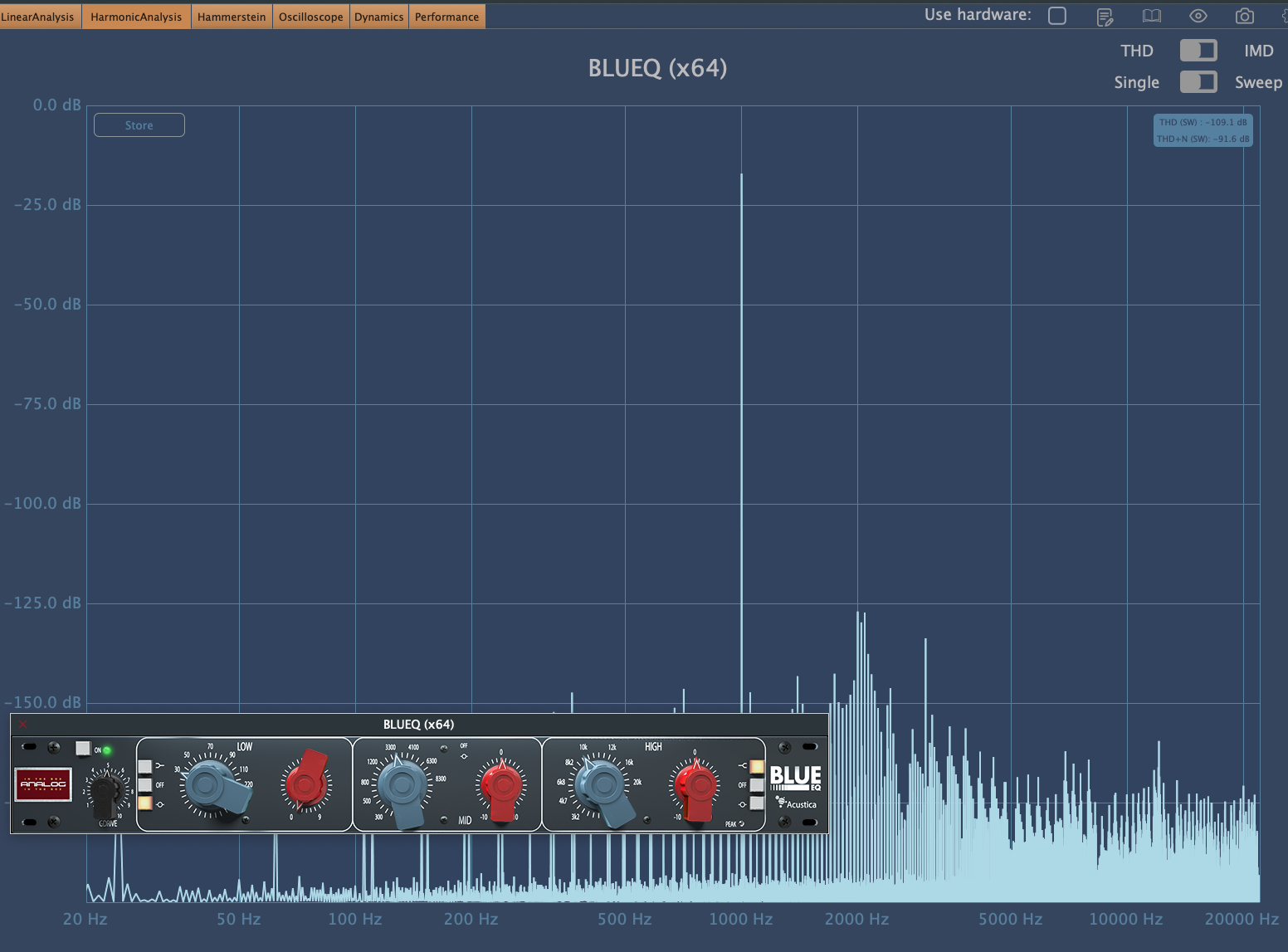
Task: Toggle the Single / Sweep switch
Action: coord(1198,82)
